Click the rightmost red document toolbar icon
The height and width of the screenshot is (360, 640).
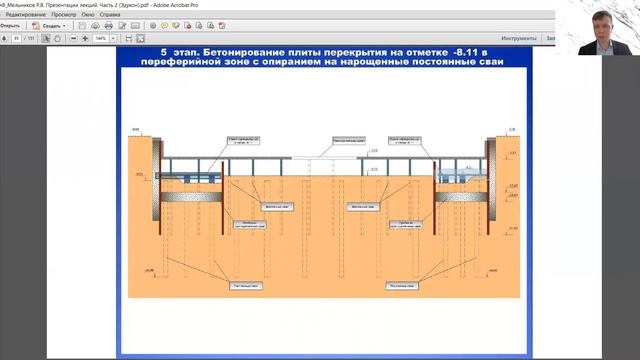[222, 26]
